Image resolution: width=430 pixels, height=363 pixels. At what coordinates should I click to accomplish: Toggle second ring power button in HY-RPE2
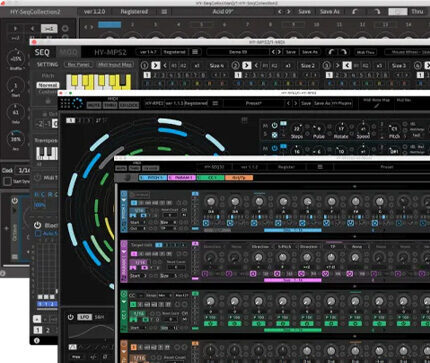(274, 148)
